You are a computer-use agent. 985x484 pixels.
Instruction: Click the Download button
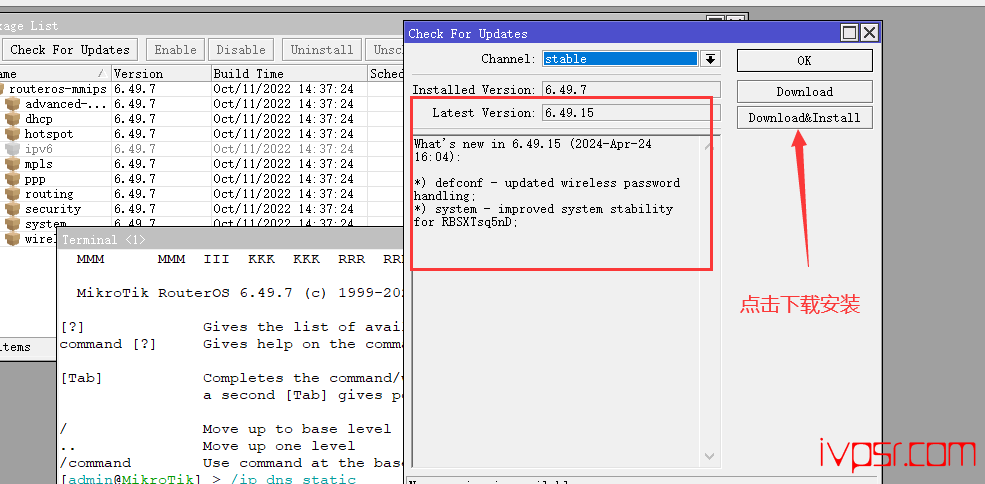click(804, 92)
